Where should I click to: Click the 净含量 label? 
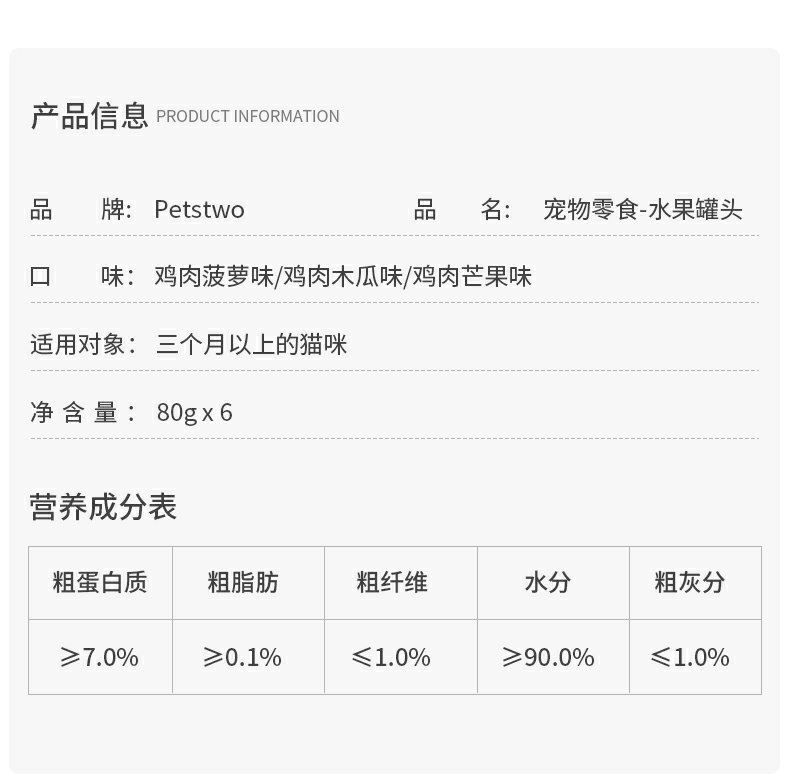tap(83, 413)
